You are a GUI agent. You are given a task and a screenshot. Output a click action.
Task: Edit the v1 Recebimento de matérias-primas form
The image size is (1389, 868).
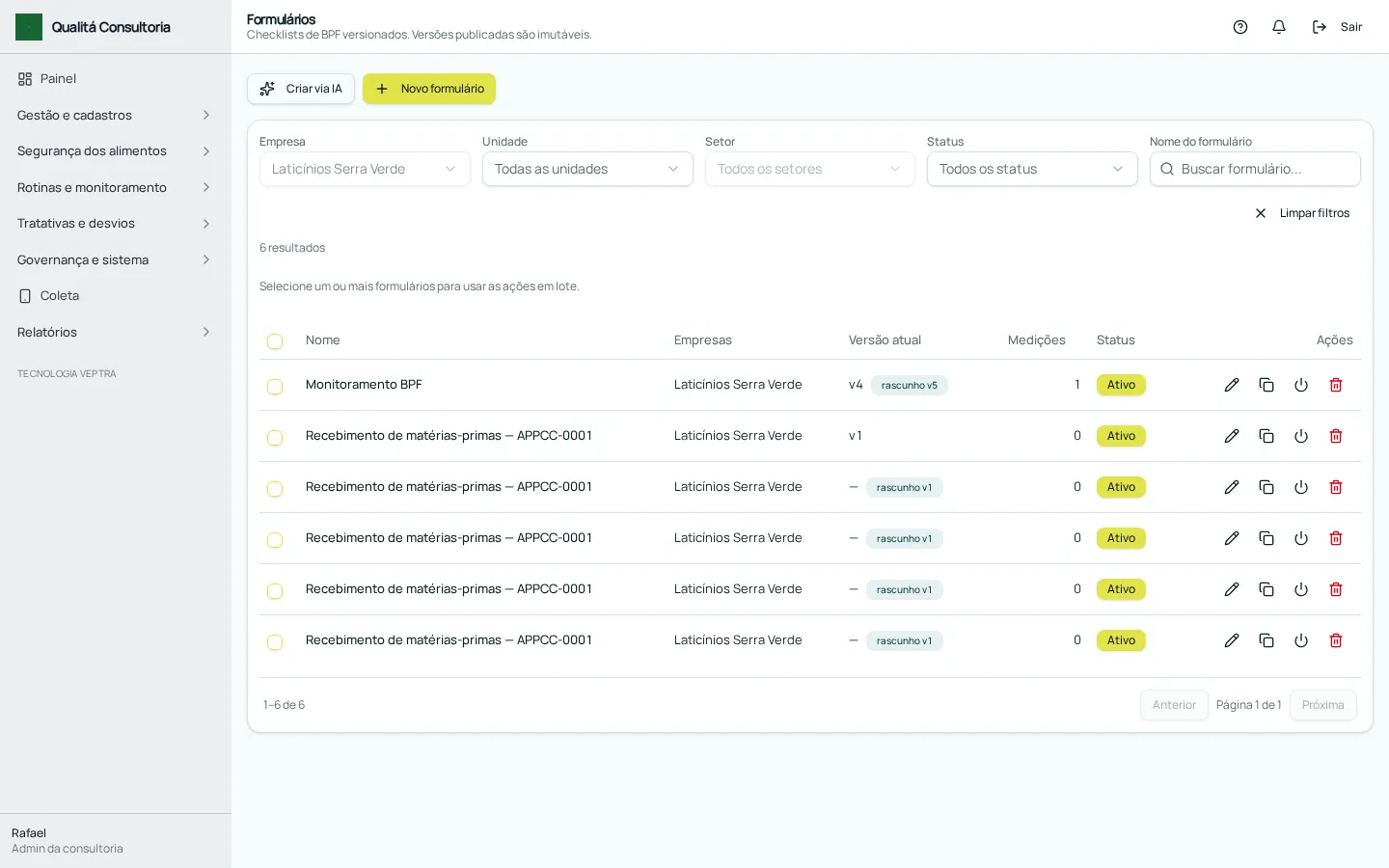pos(1232,436)
